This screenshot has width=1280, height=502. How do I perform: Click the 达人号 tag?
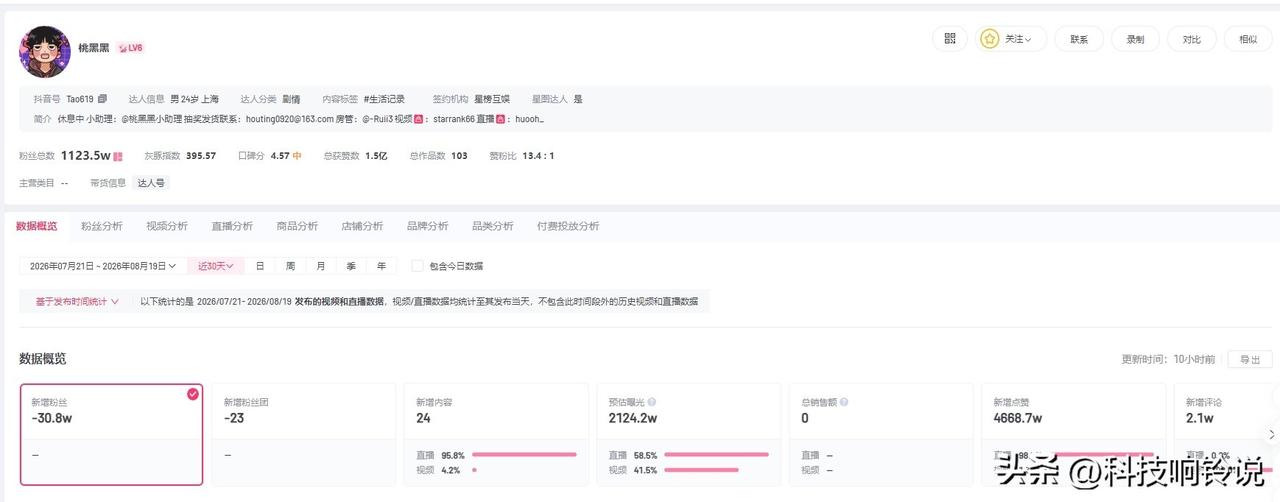pos(151,183)
